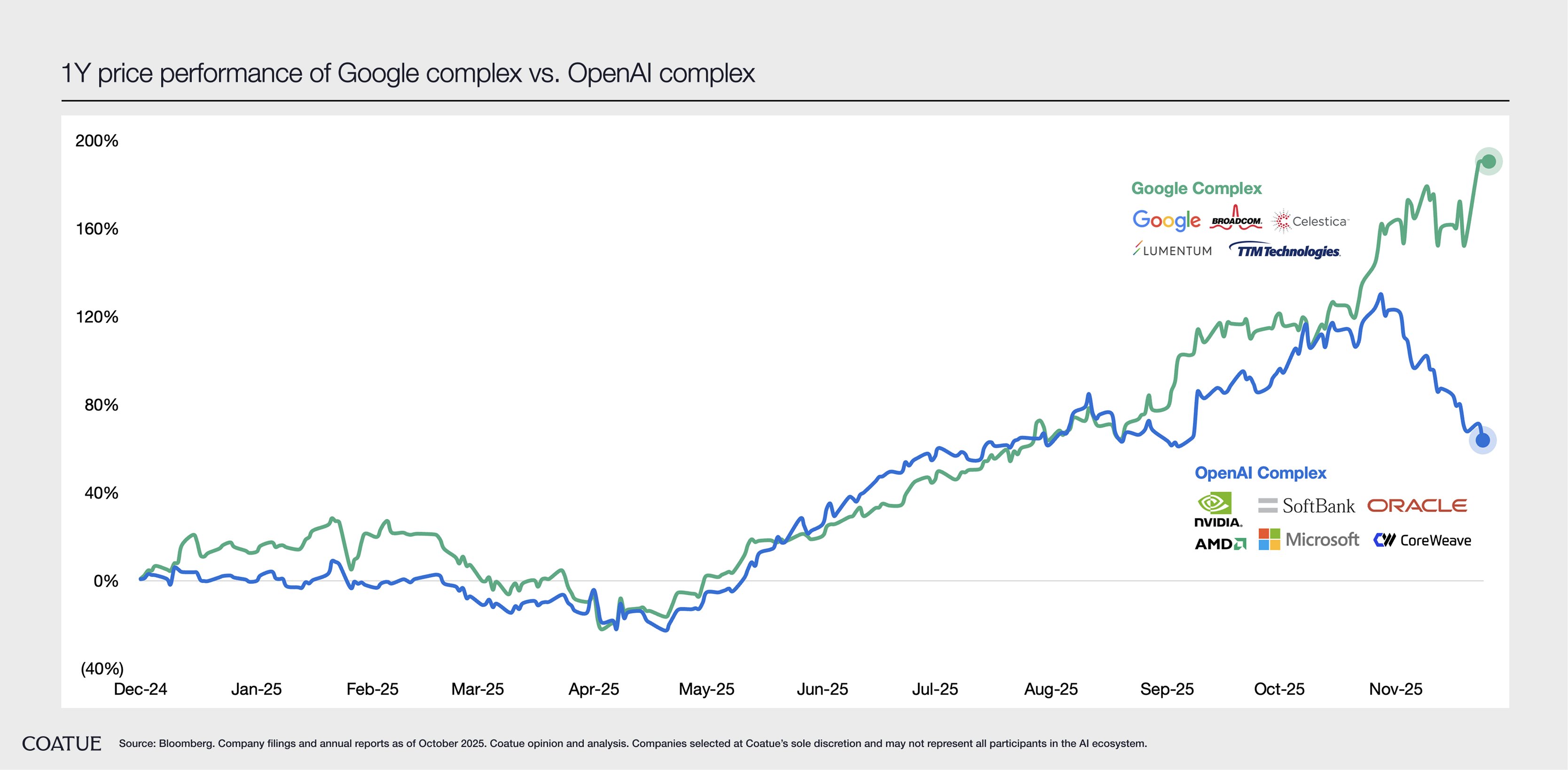Click the AMD logo

tap(1220, 543)
